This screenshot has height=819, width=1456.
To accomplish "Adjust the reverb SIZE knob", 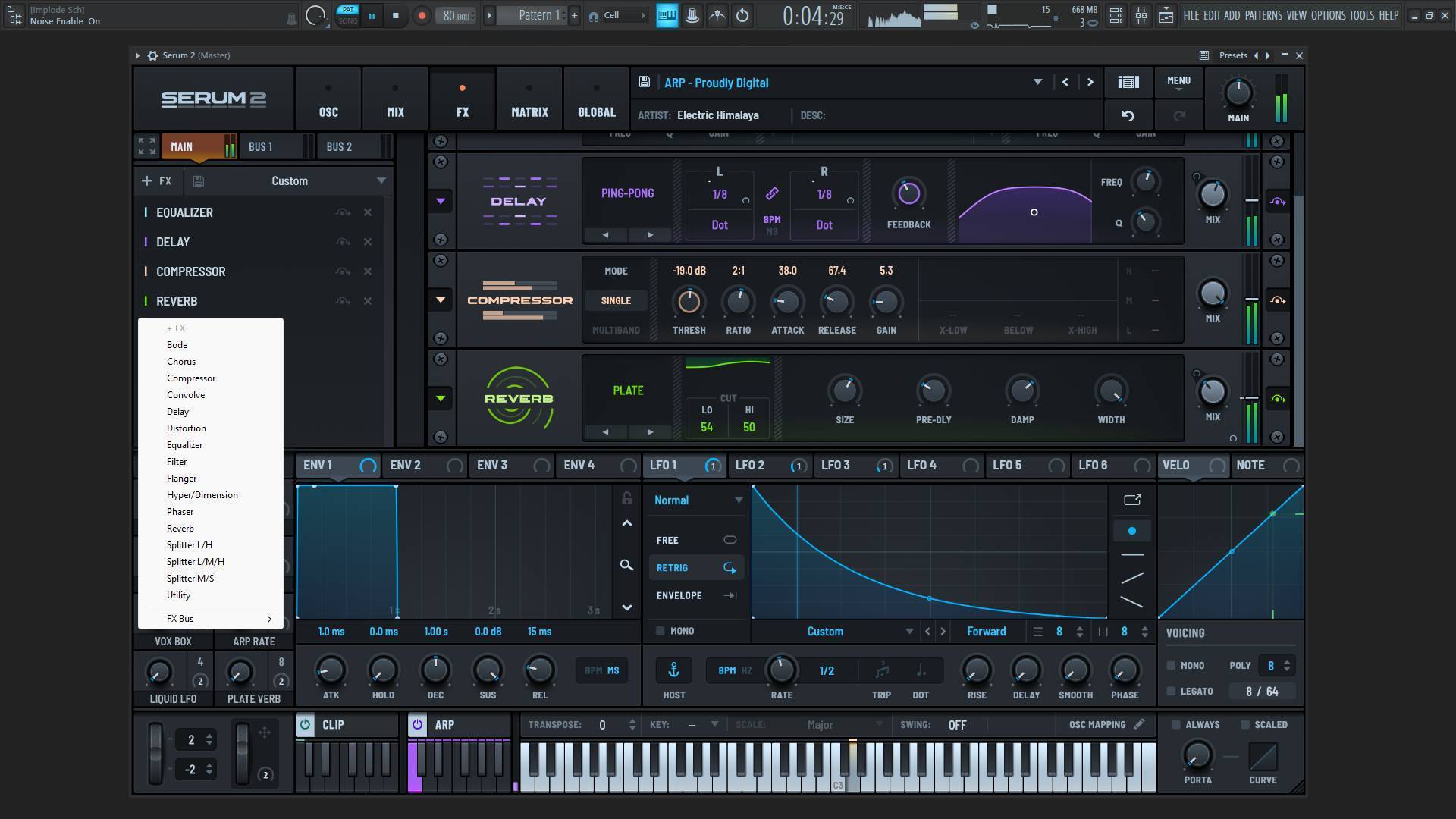I will coord(844,391).
